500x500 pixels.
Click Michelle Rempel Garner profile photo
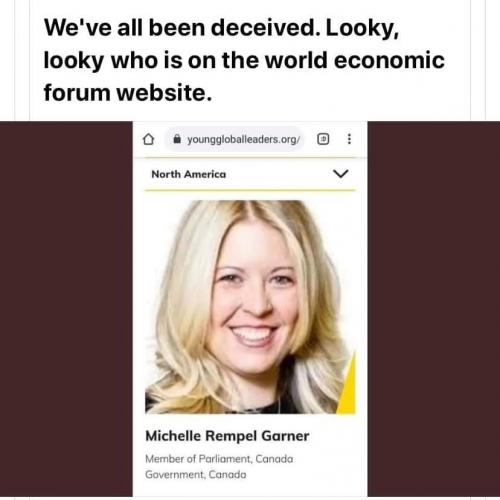click(x=250, y=307)
